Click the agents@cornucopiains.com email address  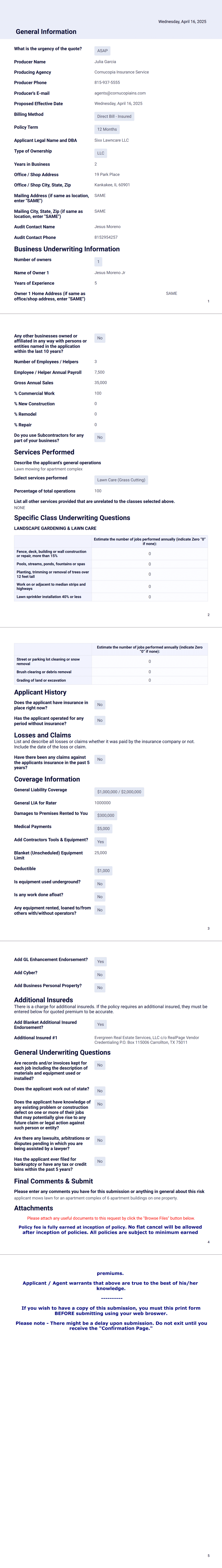pyautogui.click(x=120, y=93)
